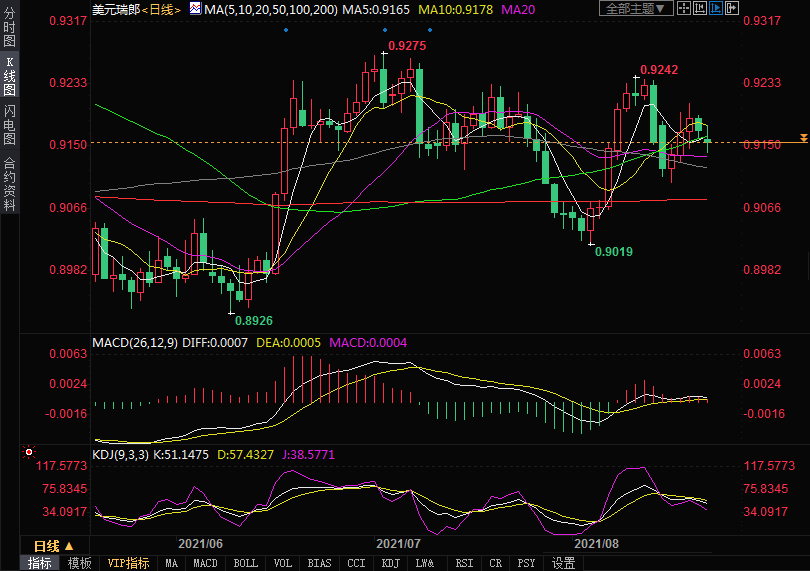
Task: Open the 合约资料 side tab
Action: [10, 183]
